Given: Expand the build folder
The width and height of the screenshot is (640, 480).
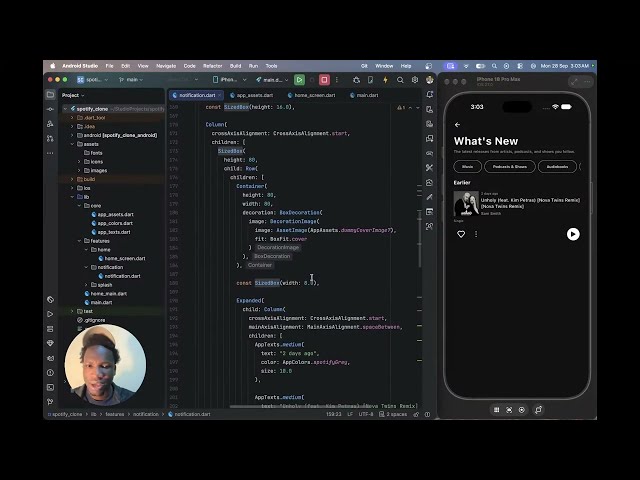Looking at the screenshot, I should point(72,179).
